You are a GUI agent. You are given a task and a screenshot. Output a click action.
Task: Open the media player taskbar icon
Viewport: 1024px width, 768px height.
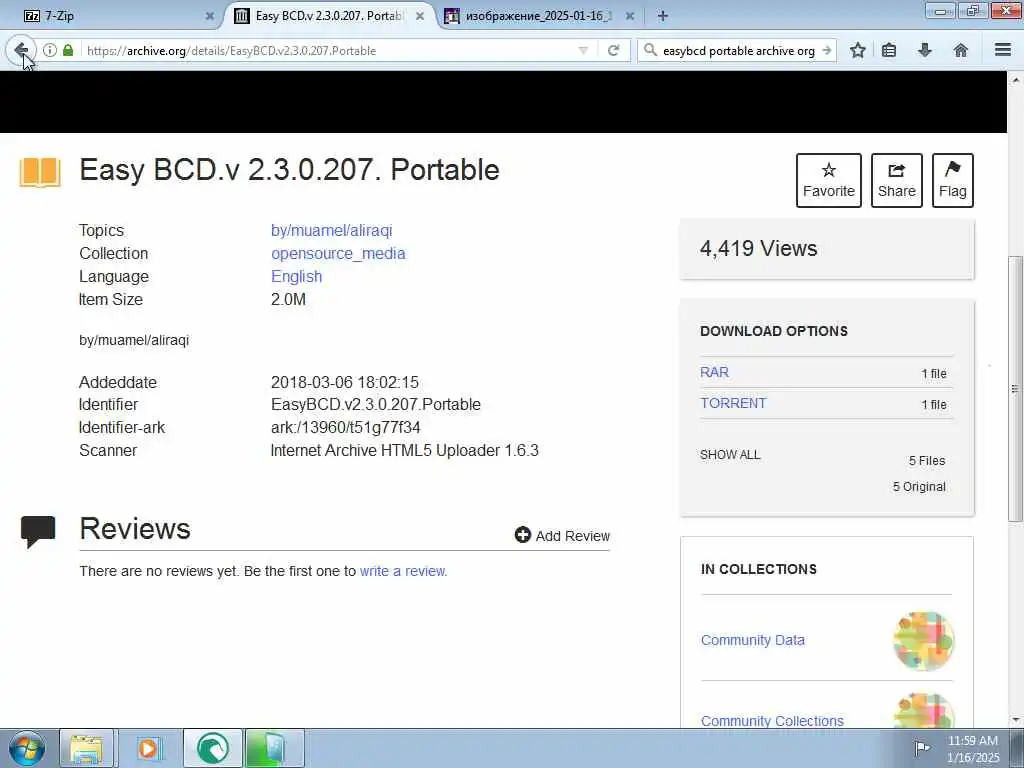click(148, 748)
